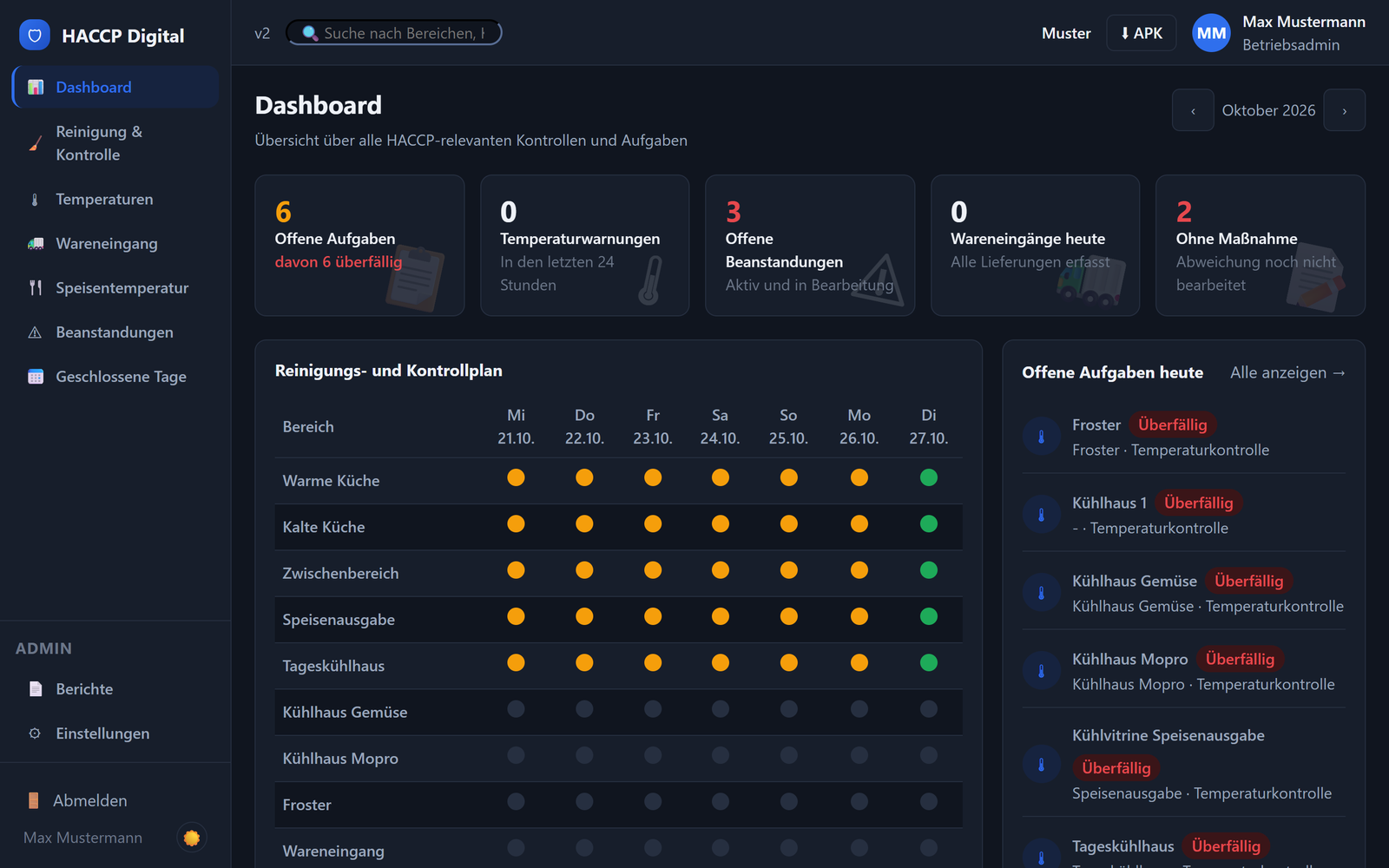Click the HACCP Digital shield logo

click(35, 36)
